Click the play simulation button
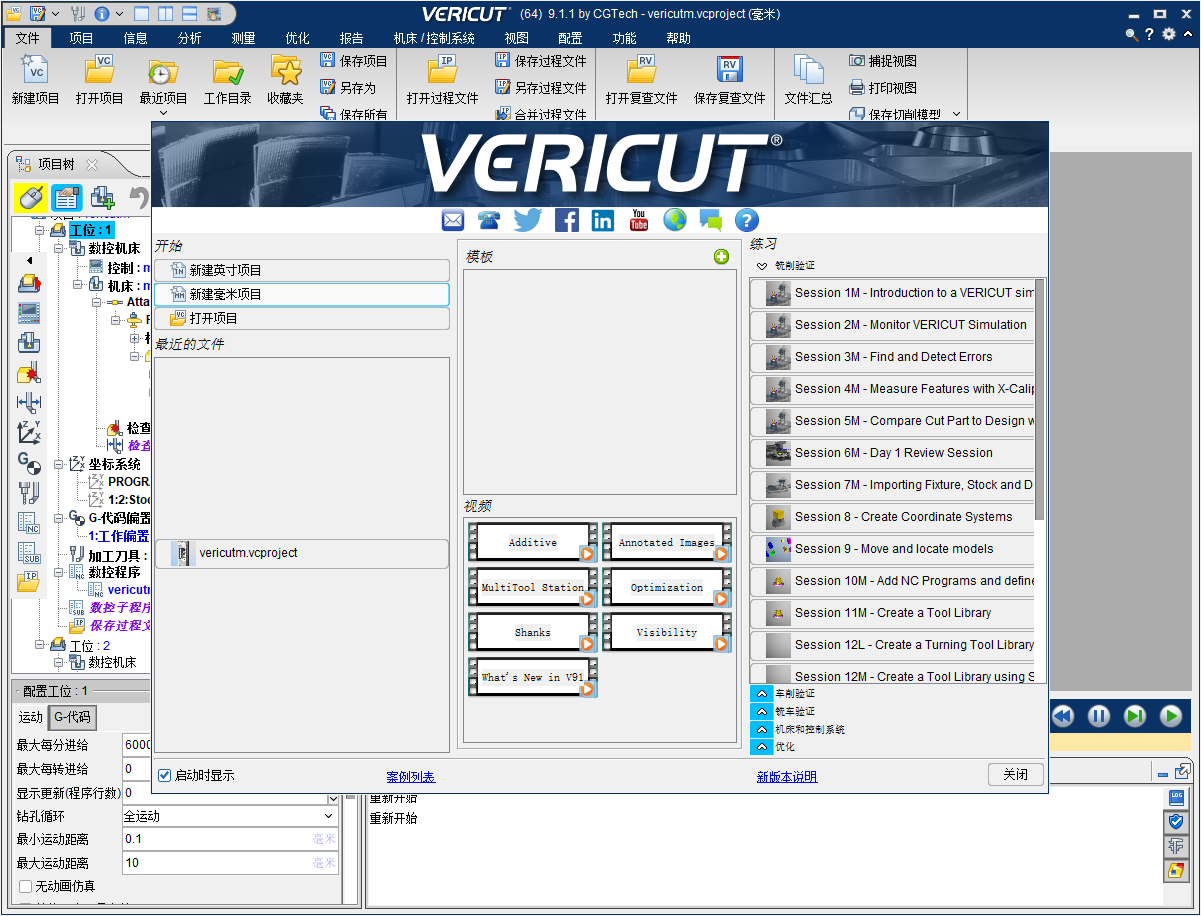The image size is (1201, 916). coord(1169,715)
